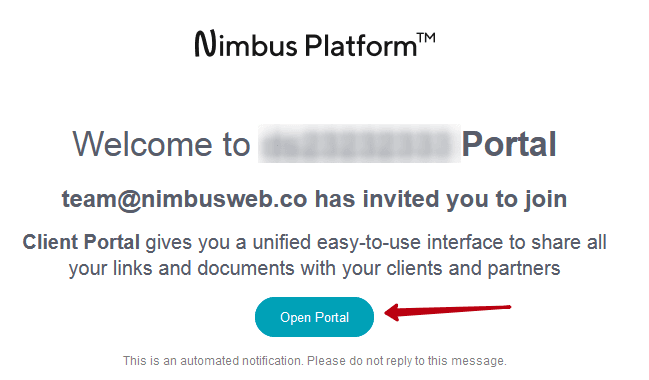Click the blurred portal name
This screenshot has width=649, height=380.
point(359,144)
